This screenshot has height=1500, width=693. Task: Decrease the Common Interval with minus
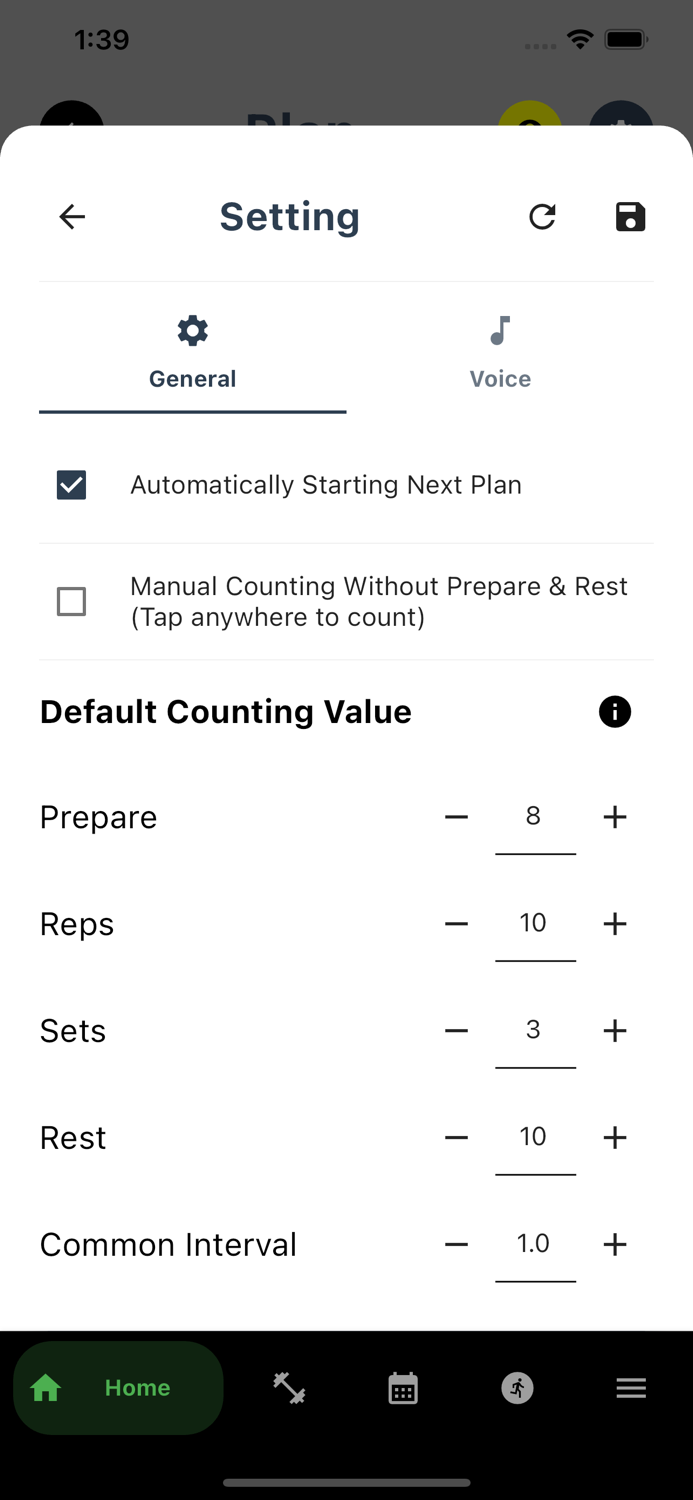(x=456, y=1244)
